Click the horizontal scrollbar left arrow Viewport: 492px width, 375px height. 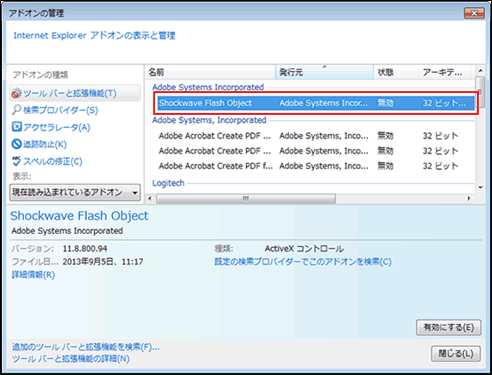150,199
